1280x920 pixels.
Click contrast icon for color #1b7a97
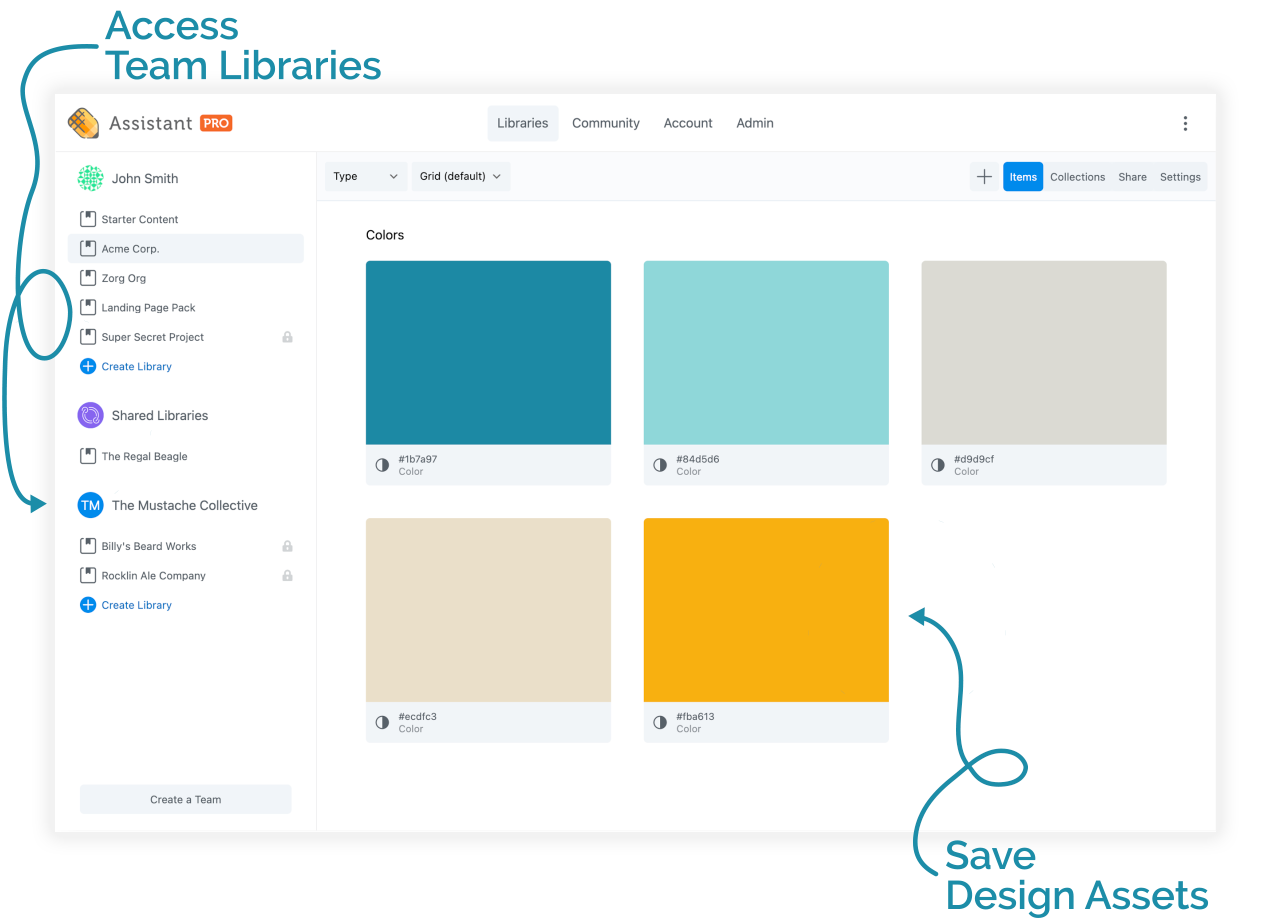click(382, 465)
